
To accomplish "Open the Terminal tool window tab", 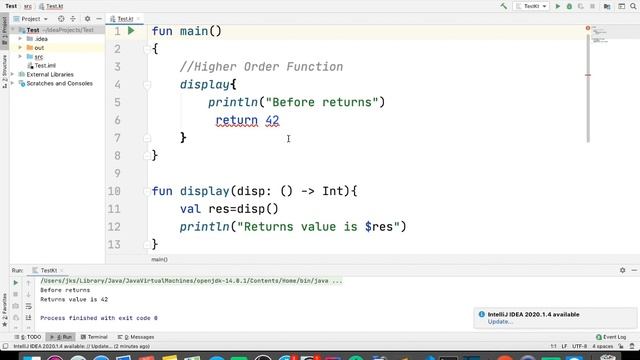I will 94,337.
